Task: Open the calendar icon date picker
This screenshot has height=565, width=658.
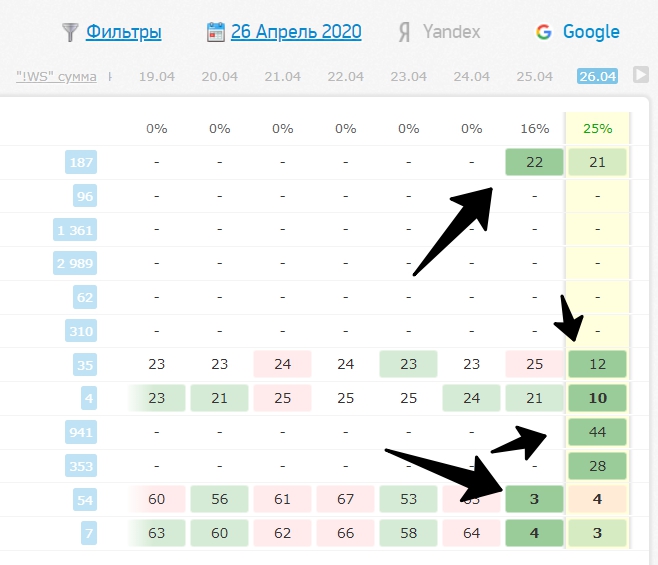Action: pos(216,32)
